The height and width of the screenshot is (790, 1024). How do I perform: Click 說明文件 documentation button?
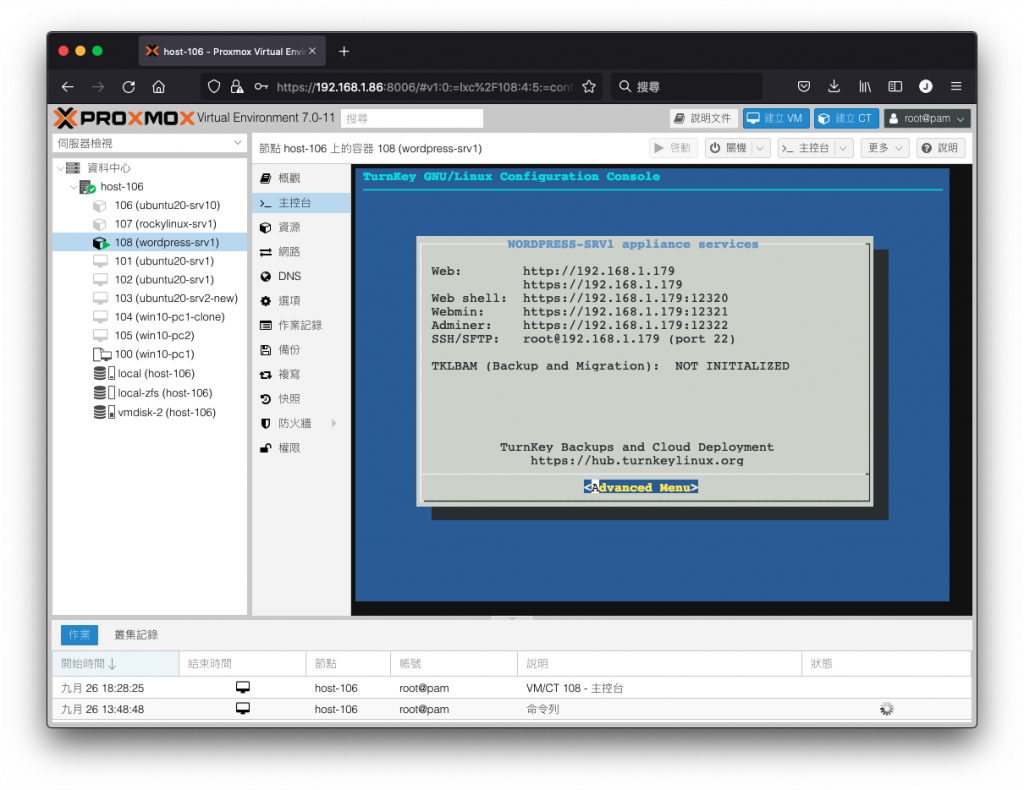click(x=703, y=118)
